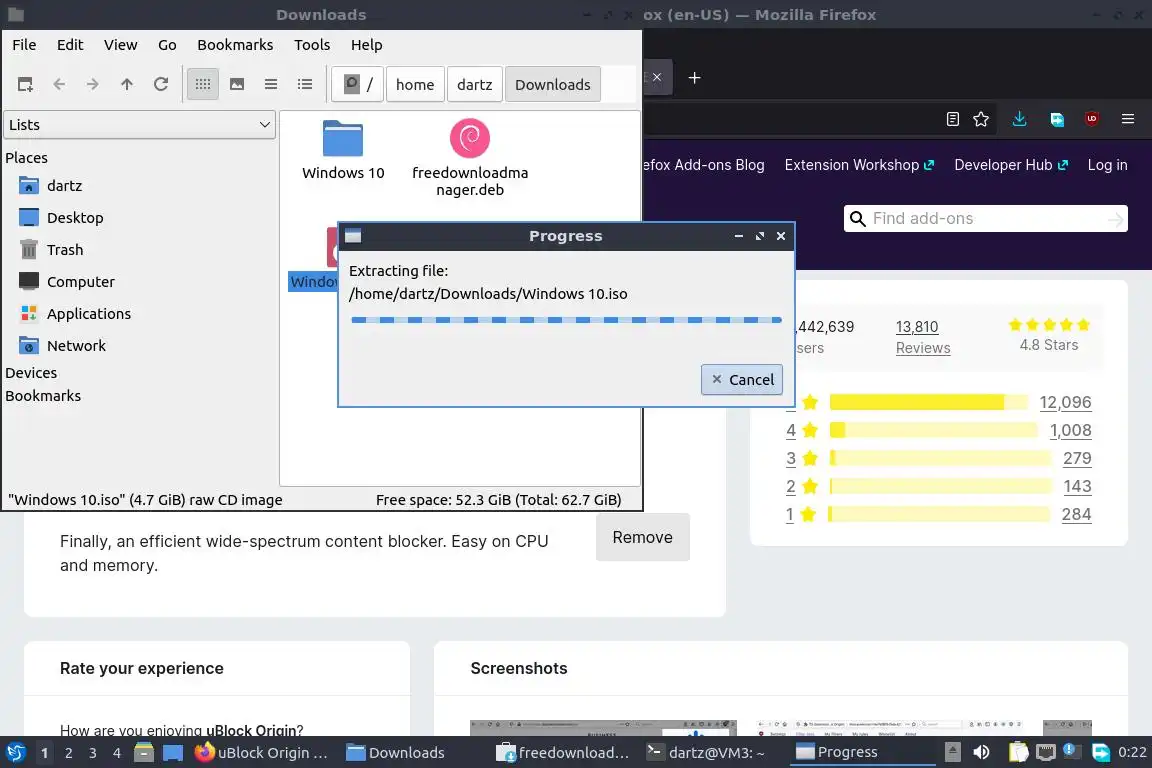Open the File menu

24,45
